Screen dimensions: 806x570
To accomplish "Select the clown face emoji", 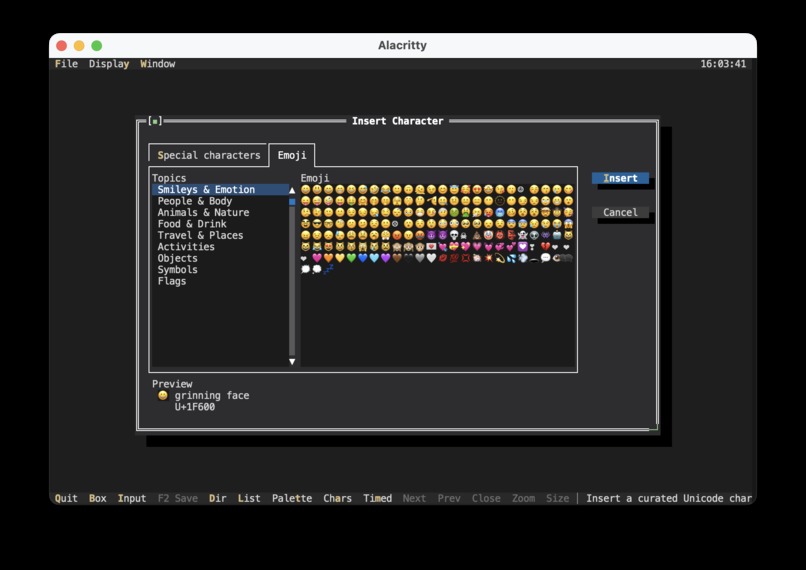I will click(x=488, y=235).
